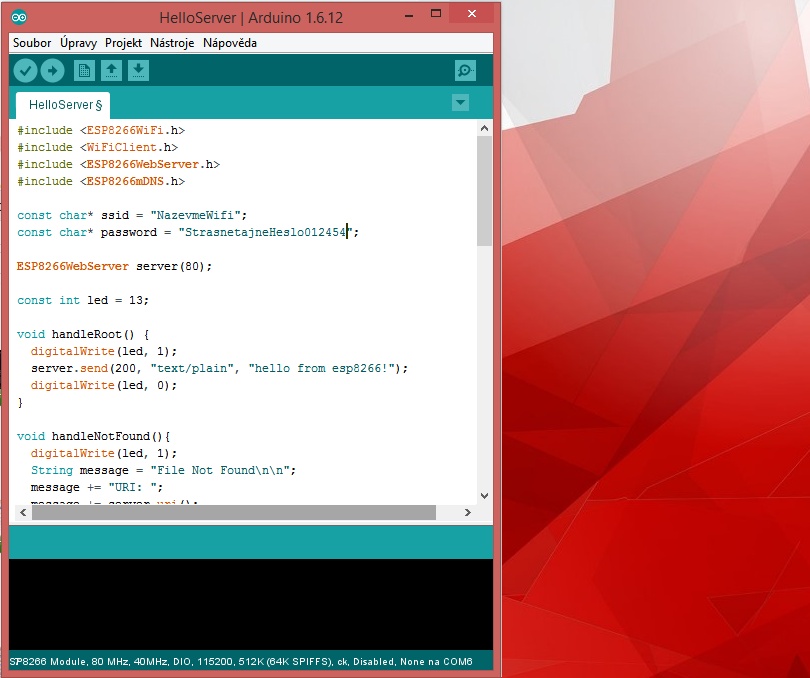Click the vertical scrollbar thumb in editor
Viewport: 810px width, 678px height.
[484, 190]
